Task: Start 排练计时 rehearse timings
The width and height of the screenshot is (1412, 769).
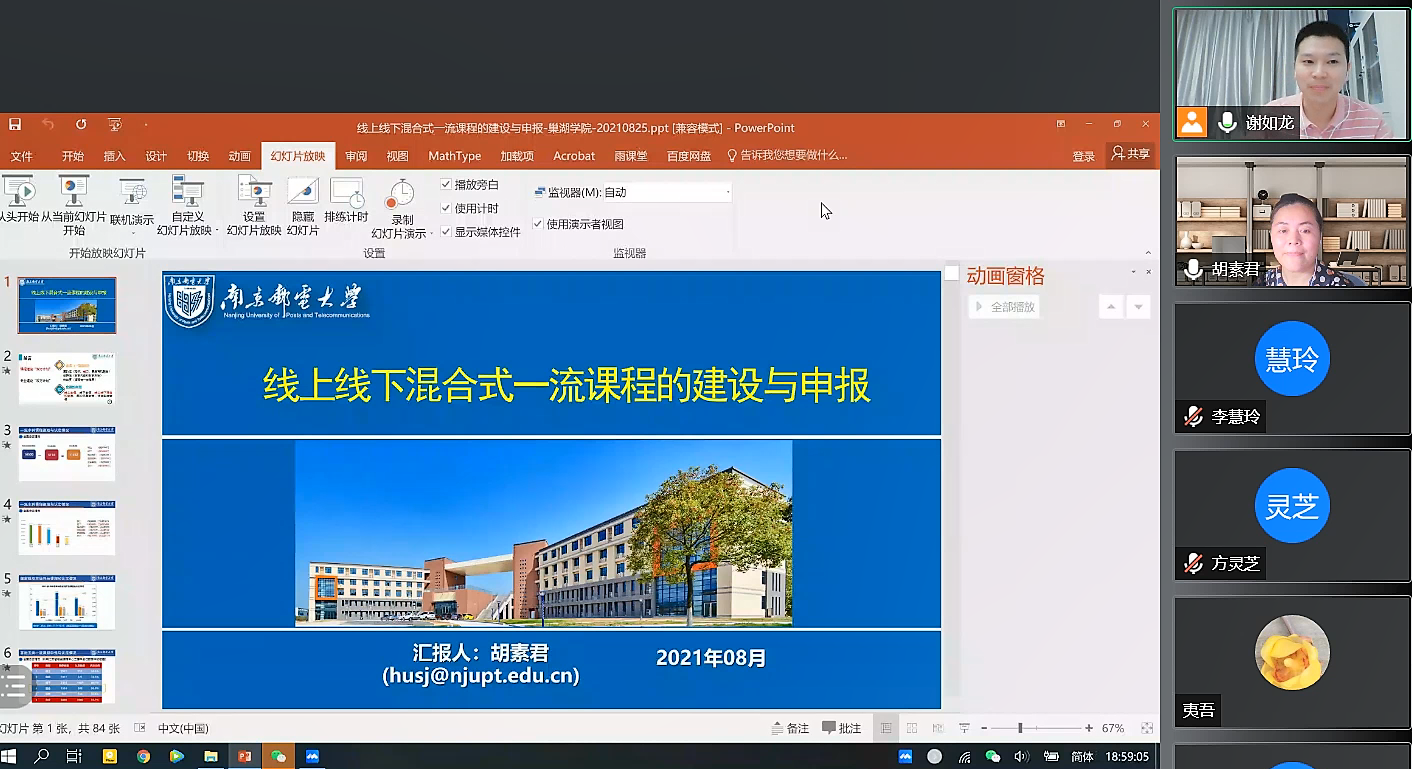Action: click(346, 202)
